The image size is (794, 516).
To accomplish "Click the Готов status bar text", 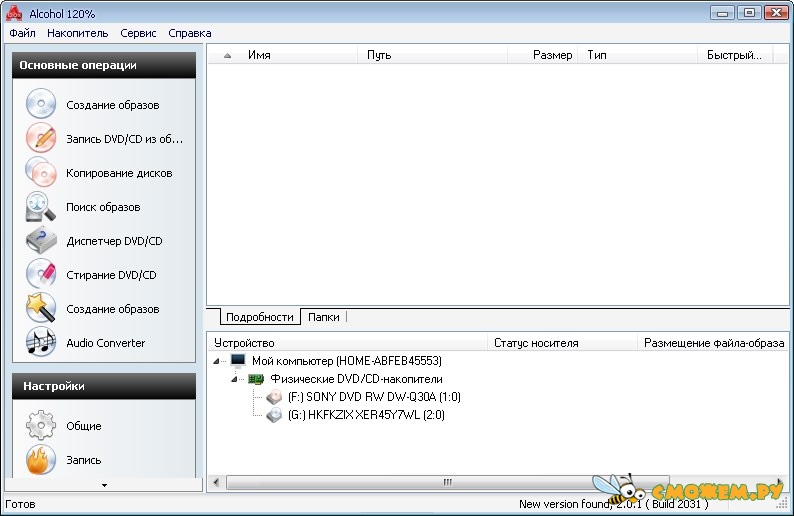I will [x=20, y=504].
